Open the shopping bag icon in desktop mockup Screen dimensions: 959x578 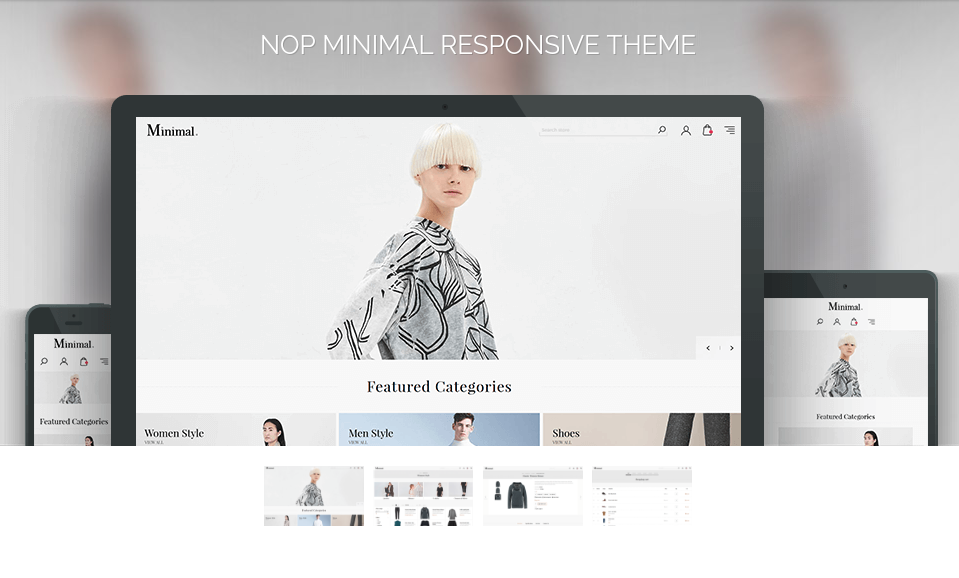pos(708,130)
